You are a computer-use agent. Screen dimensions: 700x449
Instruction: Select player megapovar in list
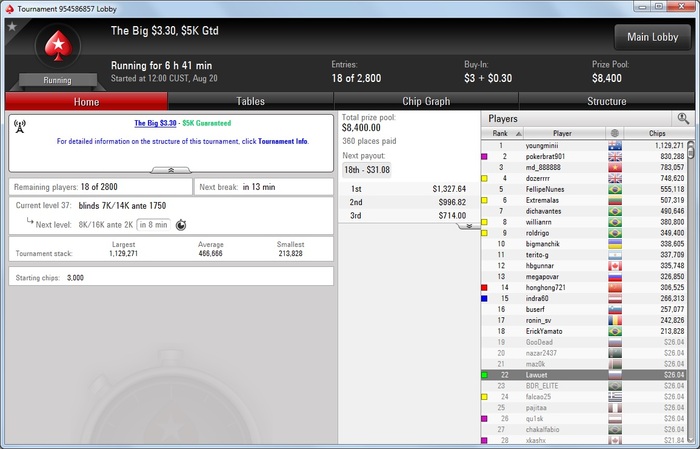[584, 277]
